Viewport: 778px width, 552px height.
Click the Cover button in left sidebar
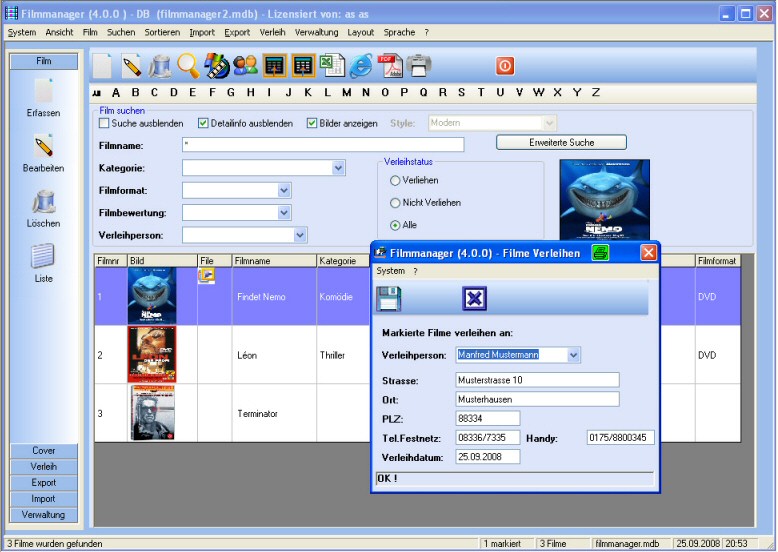[x=44, y=451]
